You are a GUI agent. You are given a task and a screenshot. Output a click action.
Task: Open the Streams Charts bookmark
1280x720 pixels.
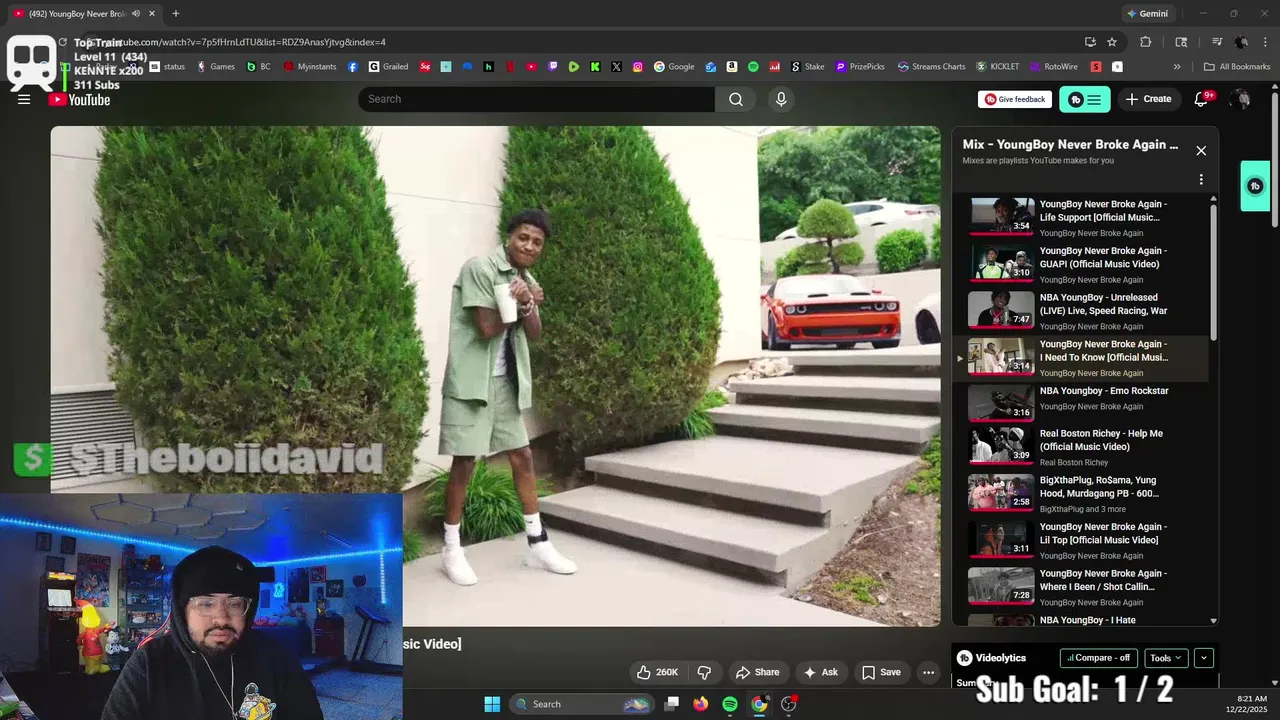coord(931,67)
